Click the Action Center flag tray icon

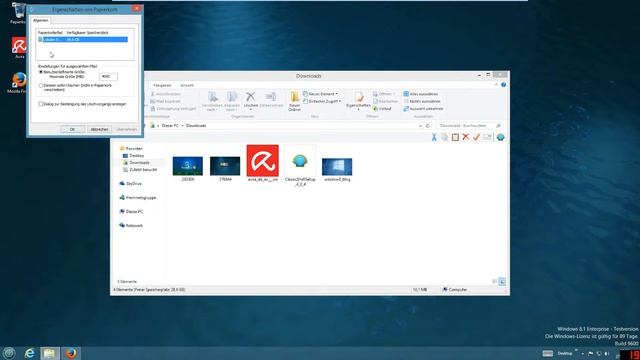pos(590,353)
